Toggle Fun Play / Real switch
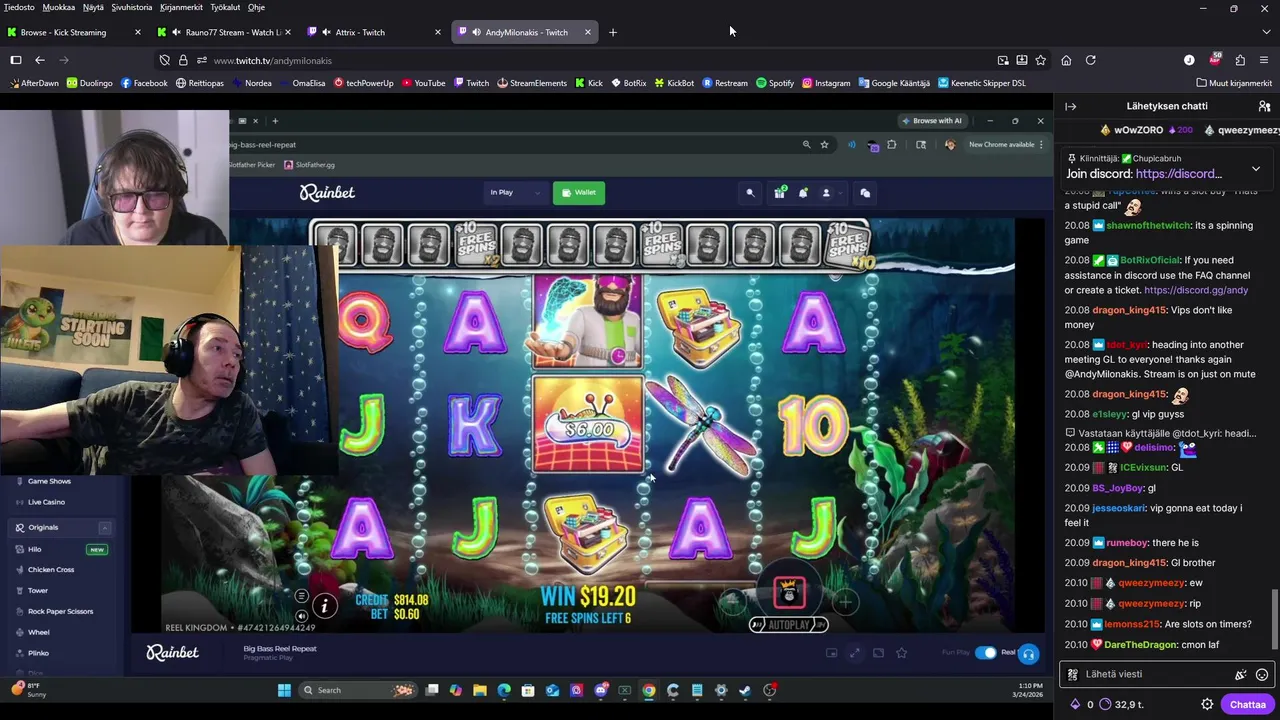The height and width of the screenshot is (720, 1280). (x=986, y=653)
